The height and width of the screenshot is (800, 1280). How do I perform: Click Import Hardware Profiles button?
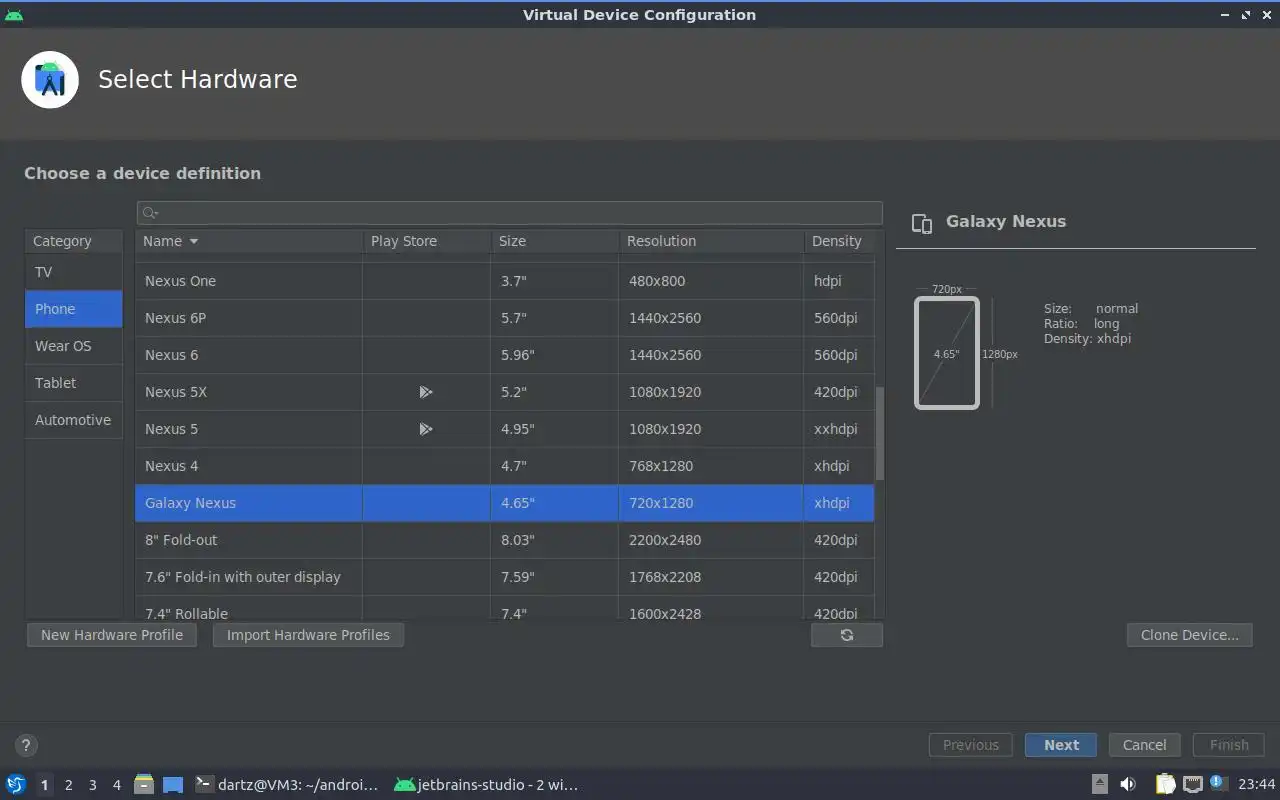tap(308, 635)
